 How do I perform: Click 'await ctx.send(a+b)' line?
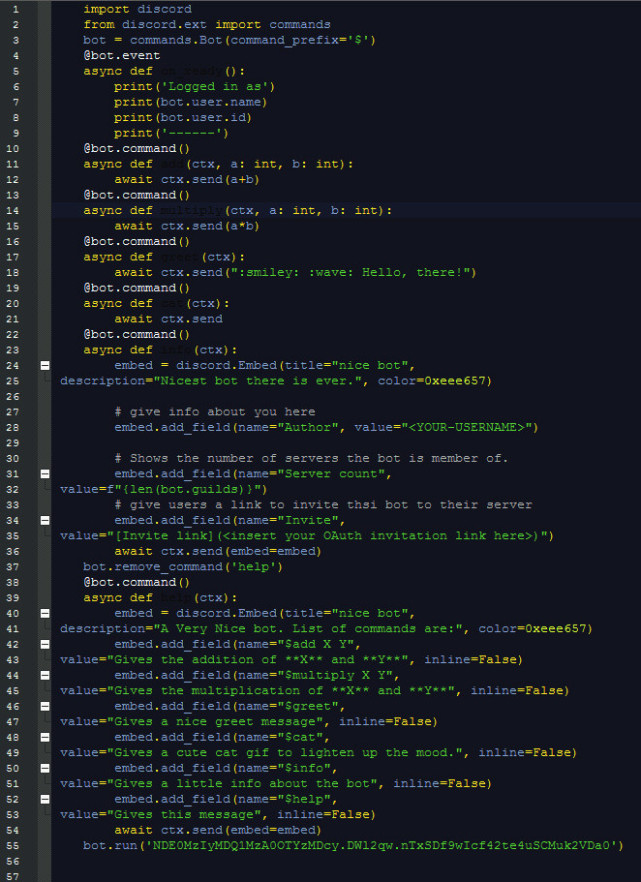[187, 179]
